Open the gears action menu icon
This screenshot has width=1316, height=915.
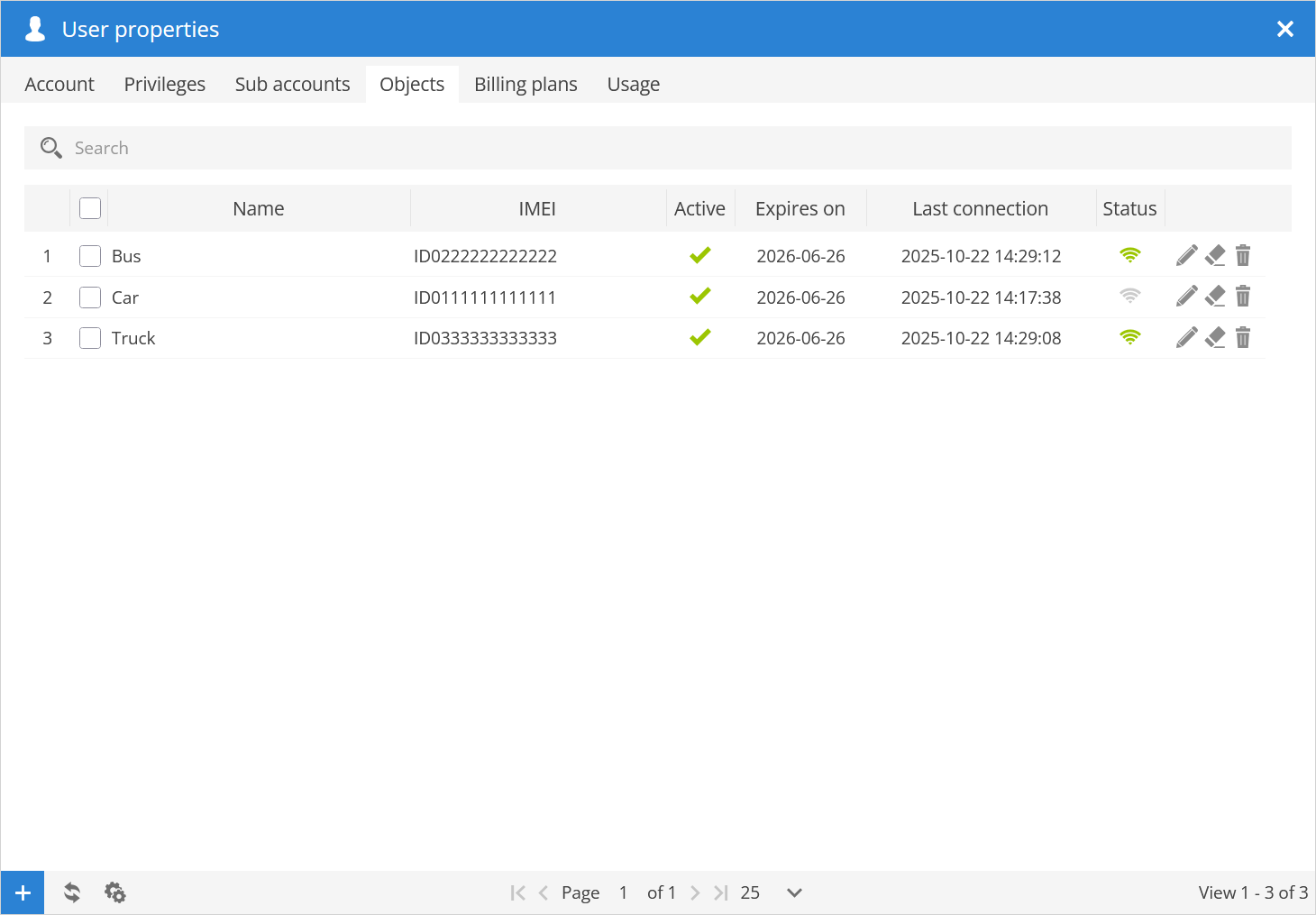point(115,892)
